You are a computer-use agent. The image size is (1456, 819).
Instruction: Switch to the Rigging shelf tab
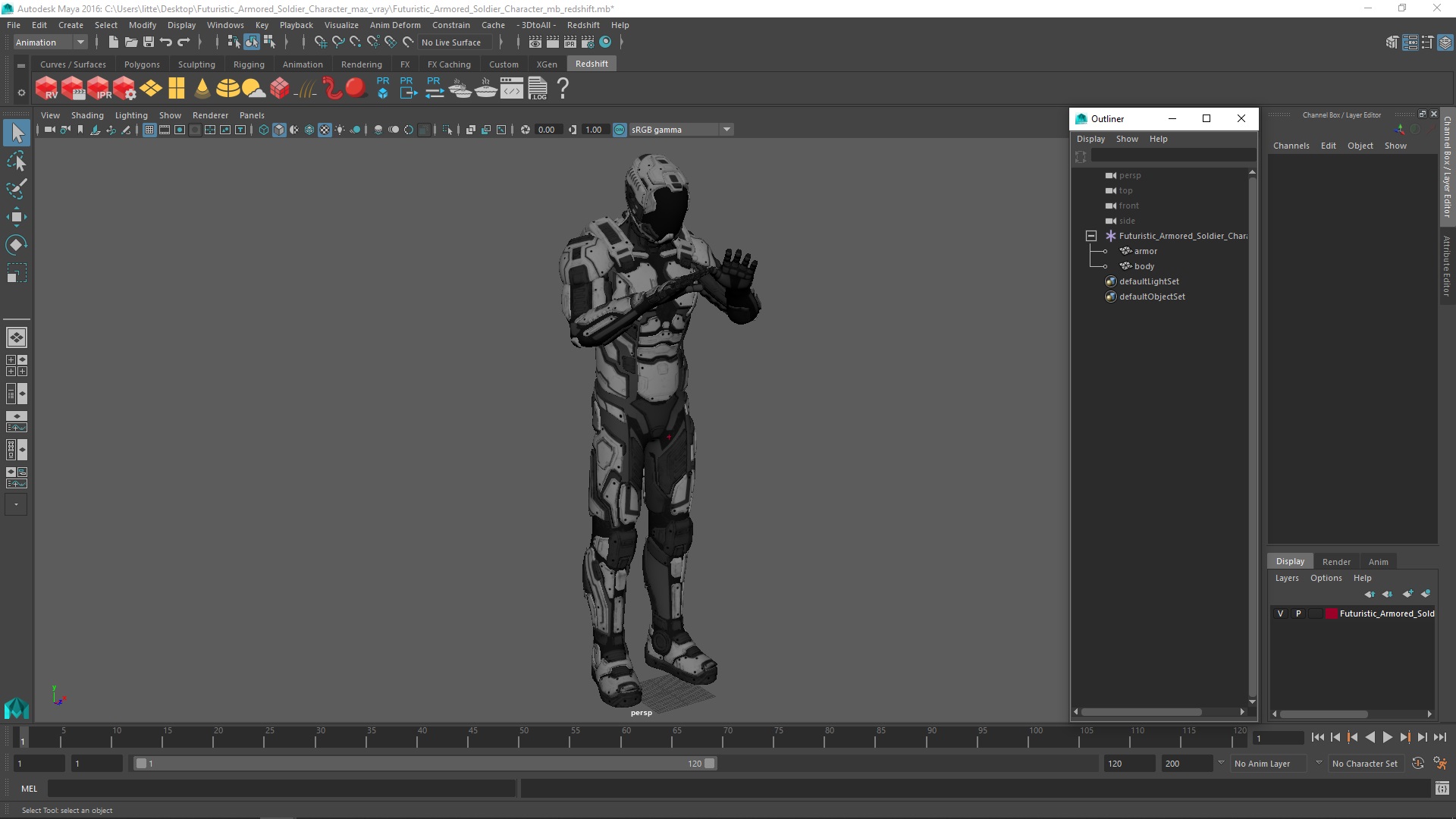tap(249, 64)
